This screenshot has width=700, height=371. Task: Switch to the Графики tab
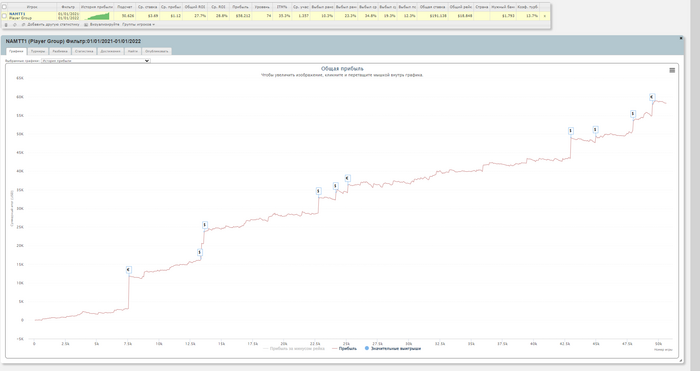[16, 51]
